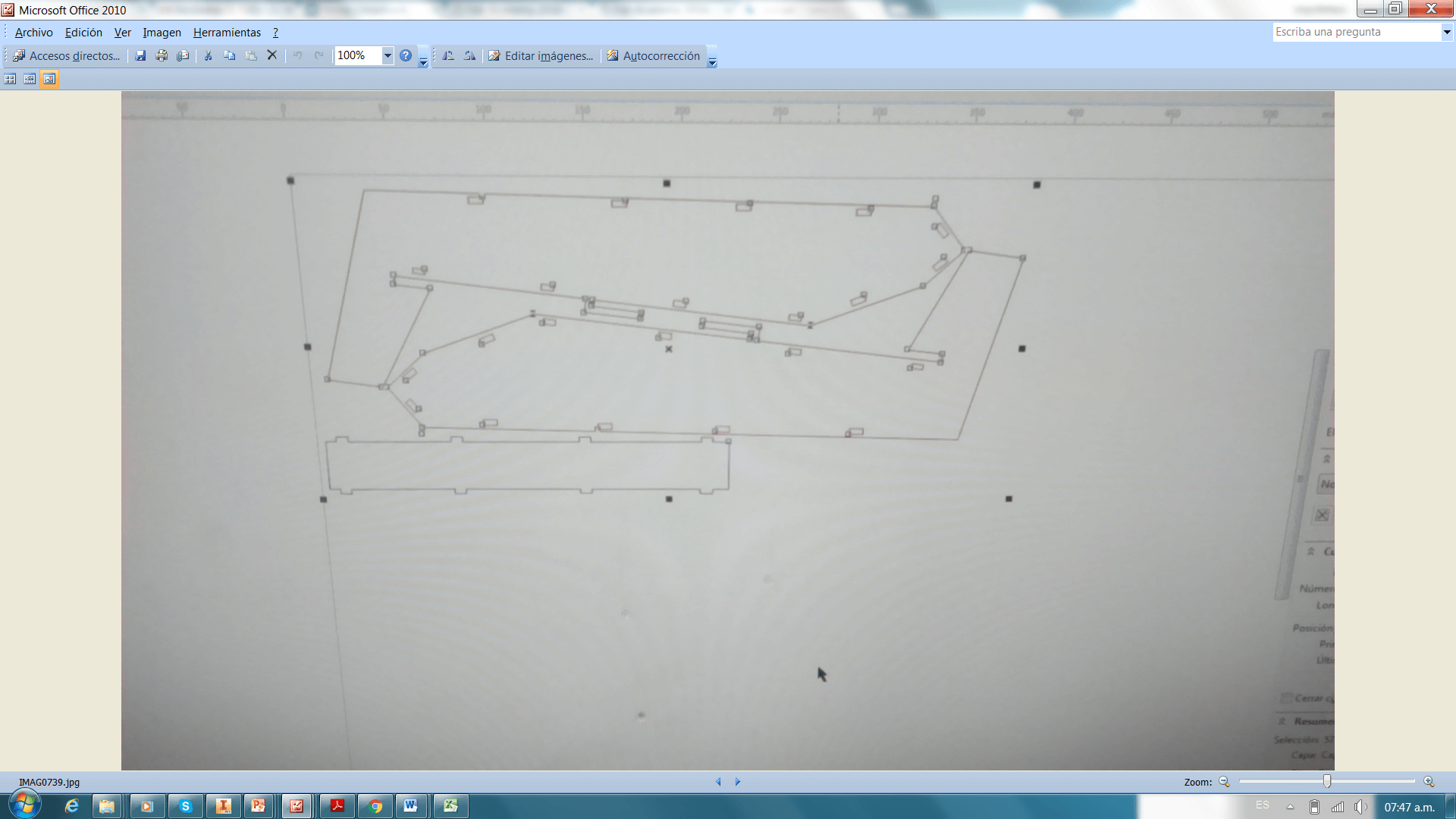The height and width of the screenshot is (819, 1456).
Task: Open Picture Manager help icon
Action: pyautogui.click(x=406, y=55)
